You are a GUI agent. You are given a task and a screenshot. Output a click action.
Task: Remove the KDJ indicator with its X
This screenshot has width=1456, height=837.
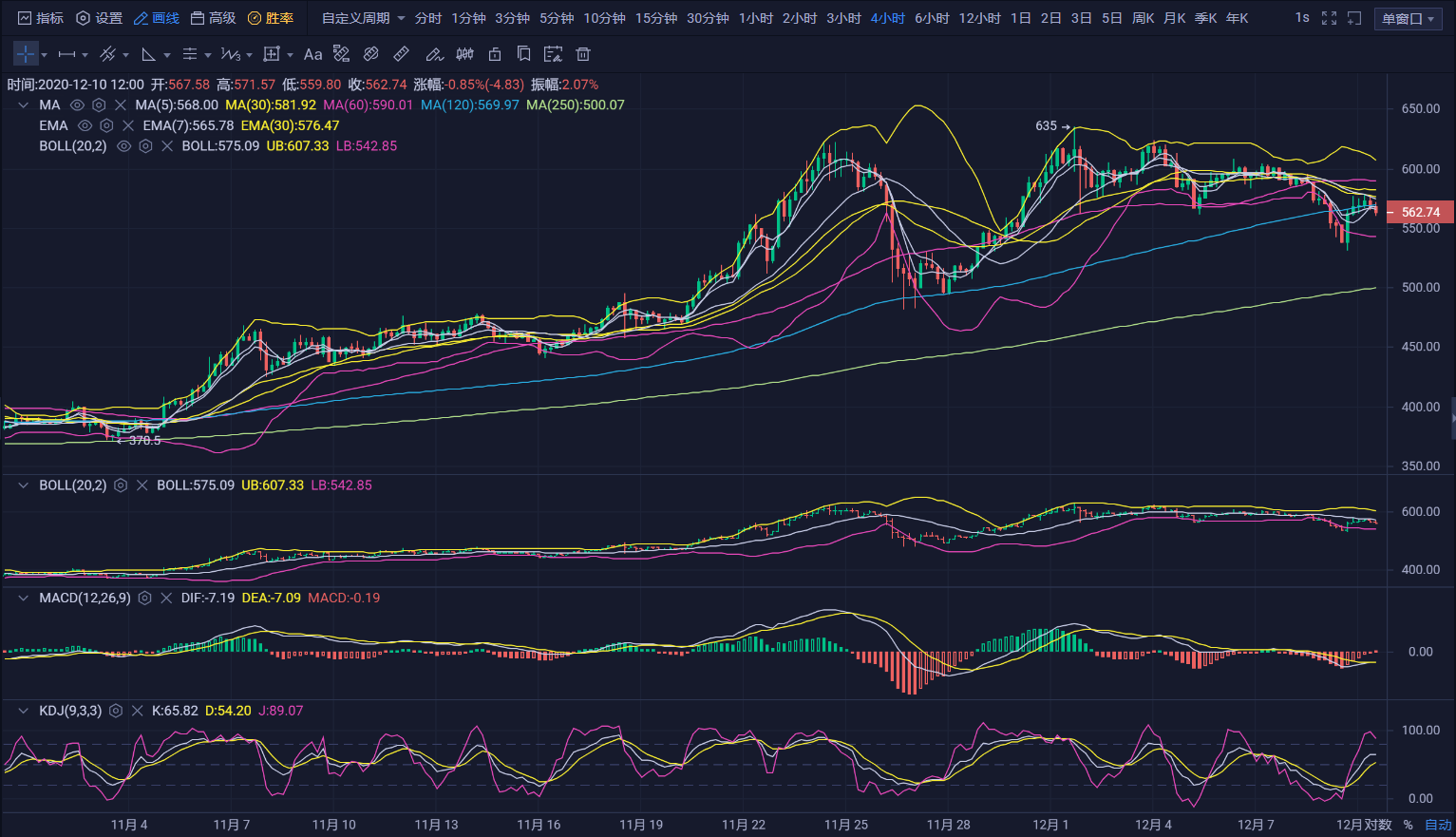click(137, 711)
